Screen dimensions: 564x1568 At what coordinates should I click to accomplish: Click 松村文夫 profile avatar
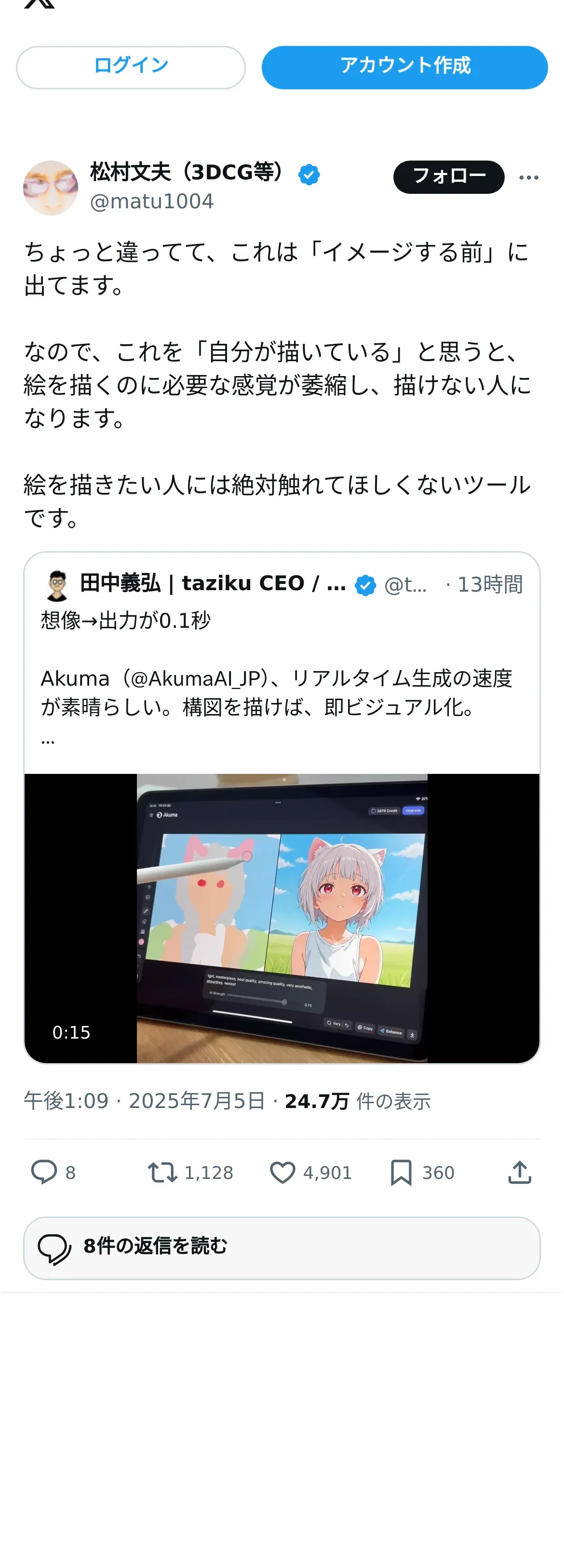pyautogui.click(x=51, y=188)
